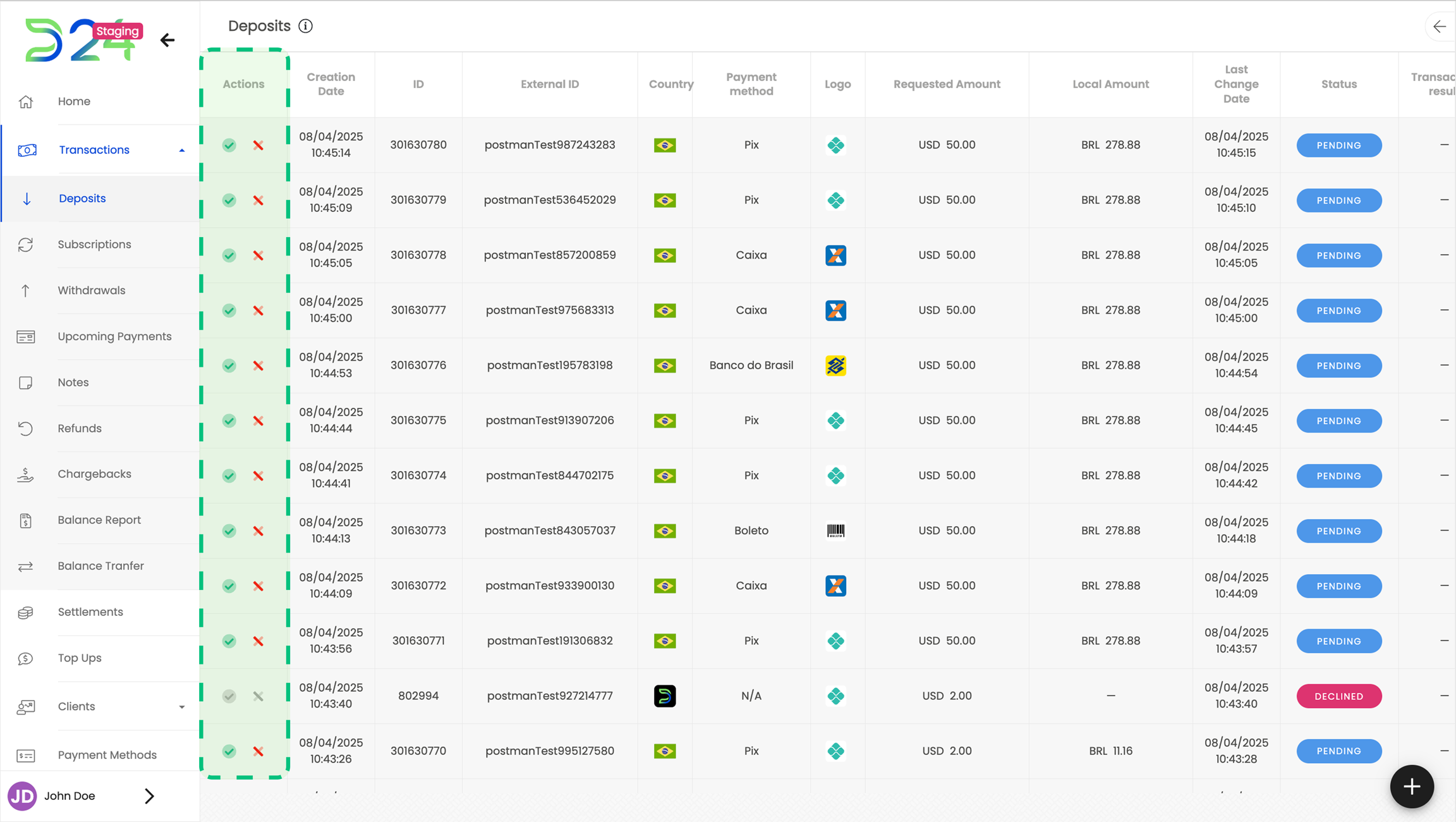1456x822 pixels.
Task: Approve deposit 301630780 with green check
Action: 229,145
